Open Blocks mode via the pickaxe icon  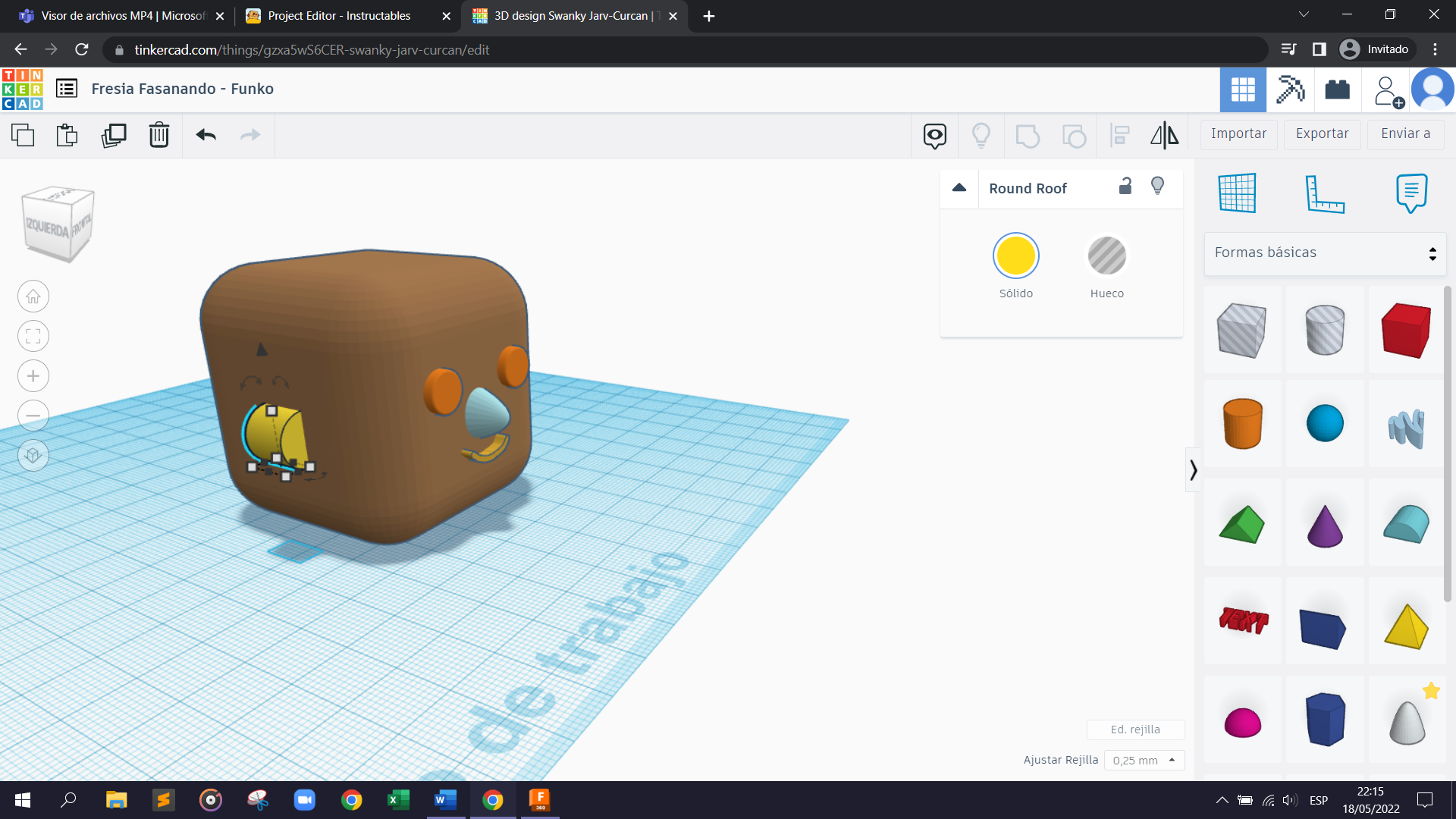pos(1290,89)
